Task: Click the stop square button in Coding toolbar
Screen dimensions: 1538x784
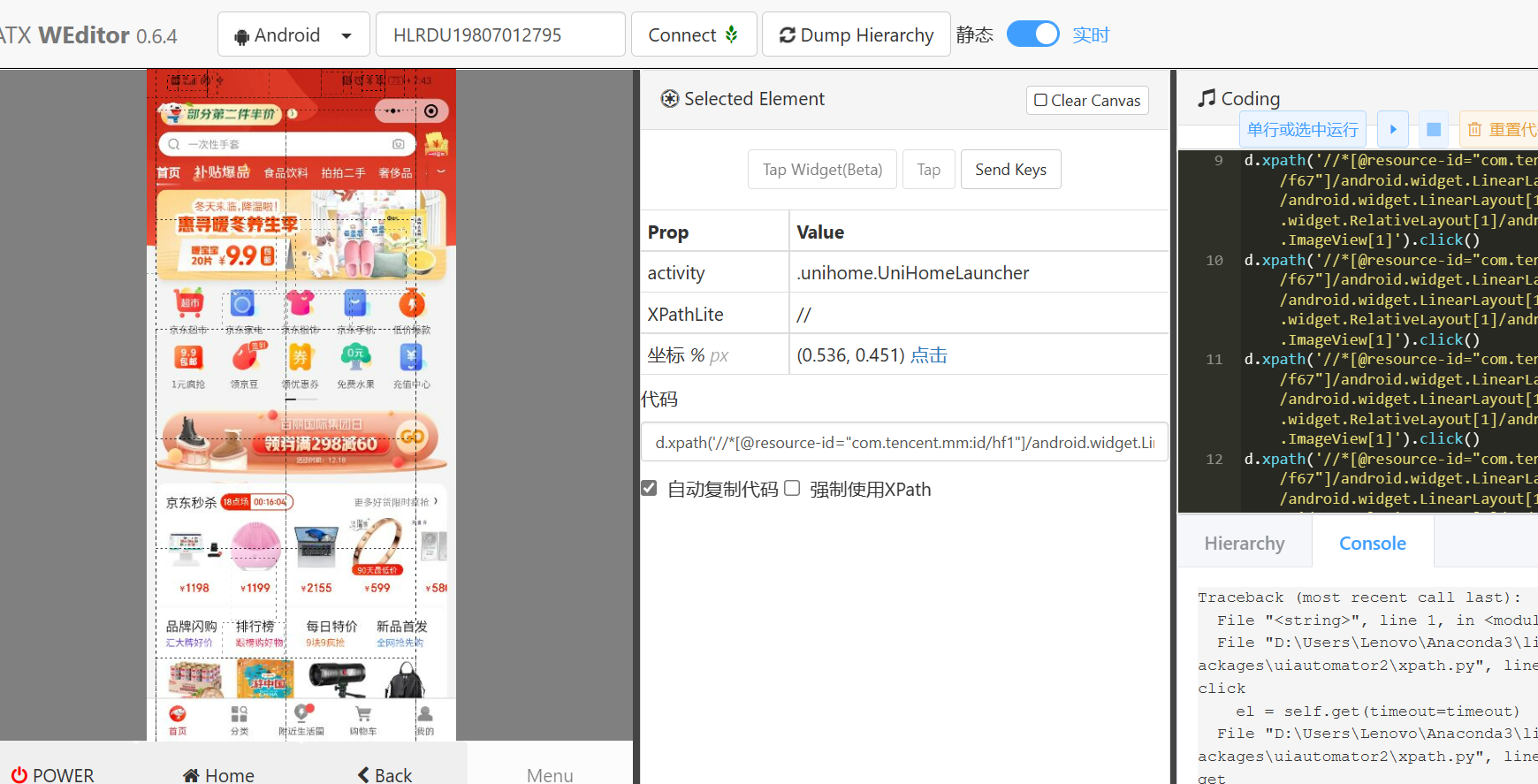Action: click(x=1434, y=129)
